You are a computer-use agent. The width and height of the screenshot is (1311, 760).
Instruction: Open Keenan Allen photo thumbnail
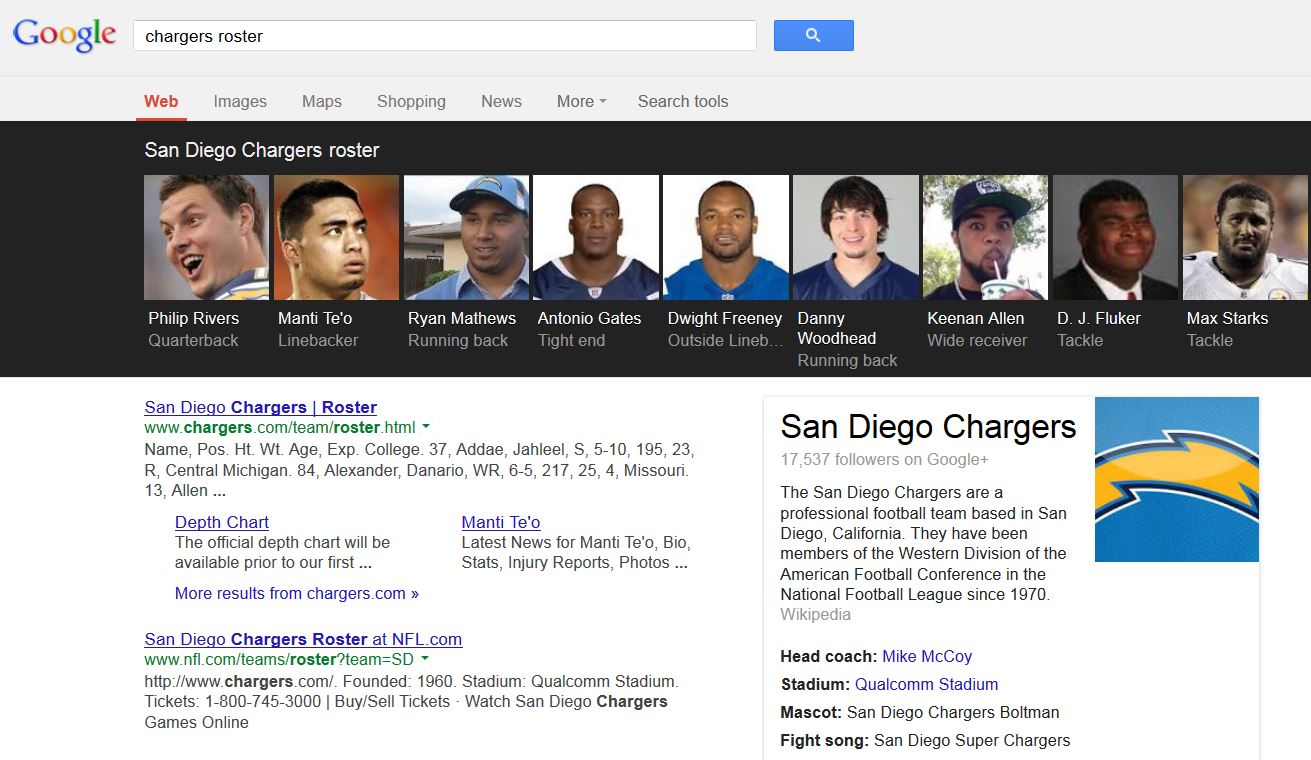pos(986,237)
